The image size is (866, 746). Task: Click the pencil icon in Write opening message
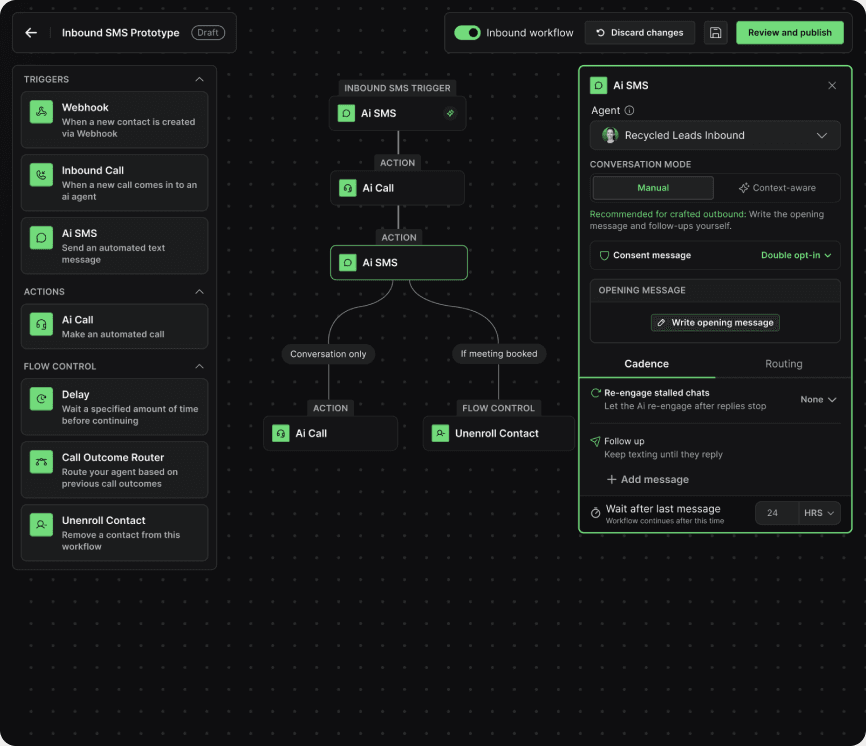click(661, 322)
